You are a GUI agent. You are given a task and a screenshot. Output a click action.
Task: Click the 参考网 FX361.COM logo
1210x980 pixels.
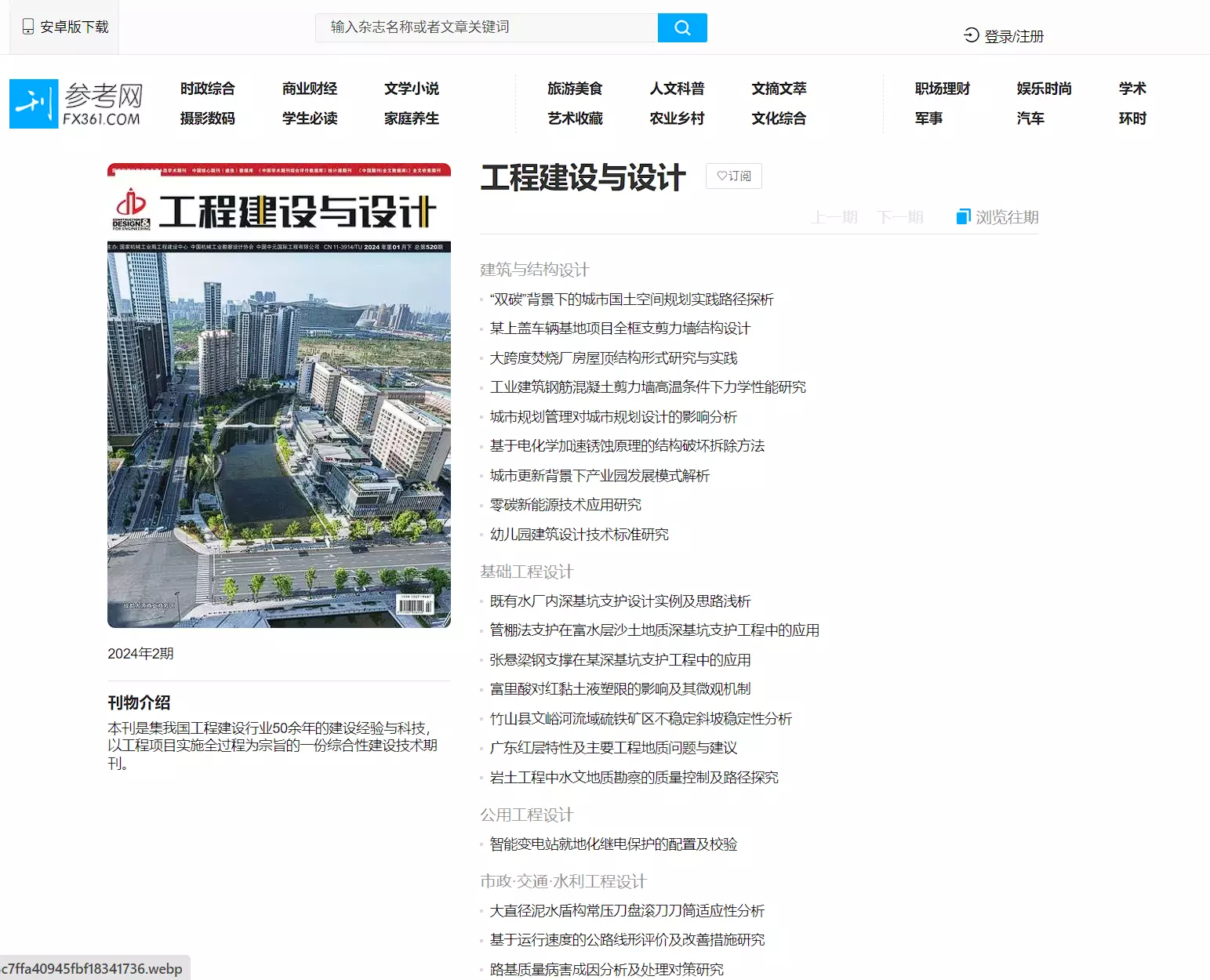tap(76, 103)
